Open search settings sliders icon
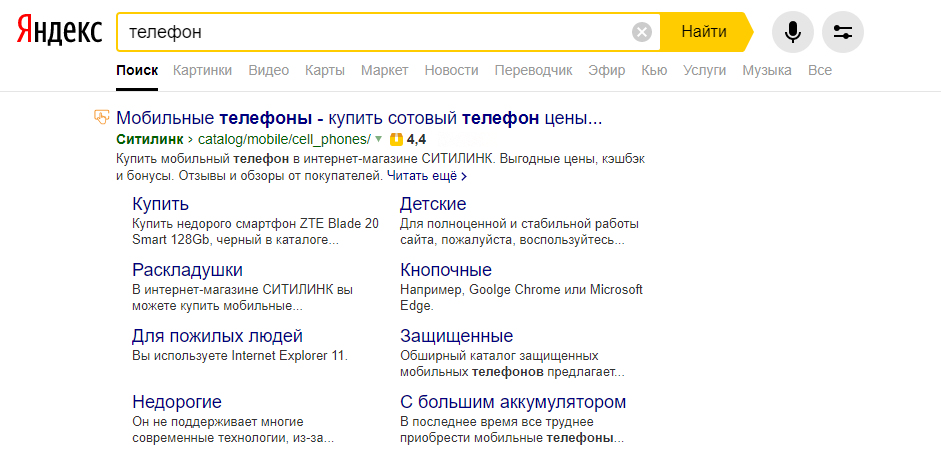941x470 pixels. click(x=842, y=32)
